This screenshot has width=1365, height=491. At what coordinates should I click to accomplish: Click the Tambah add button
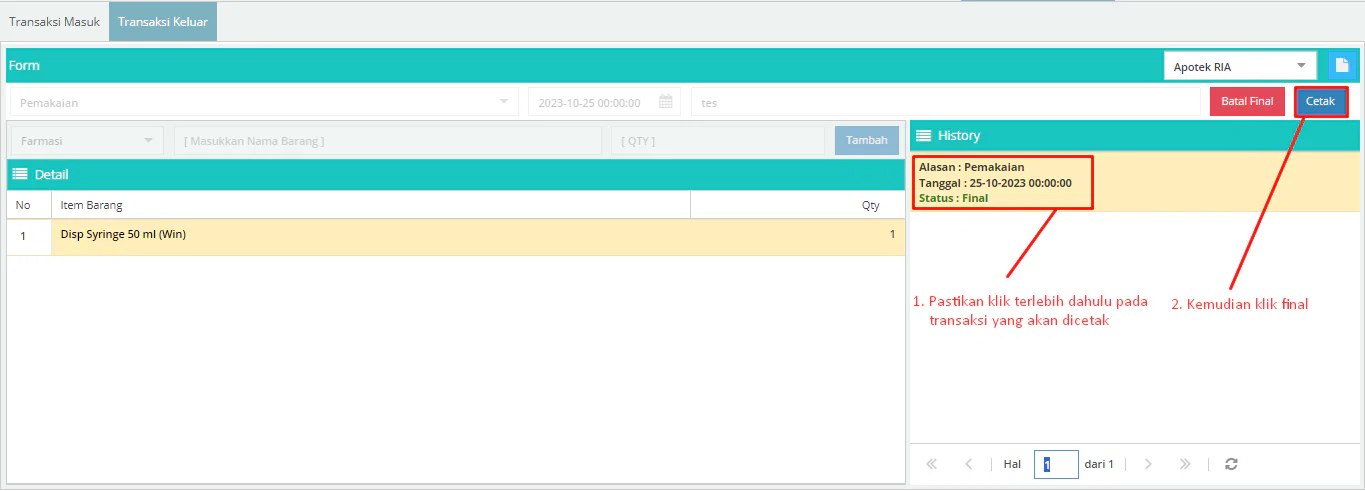pos(866,140)
